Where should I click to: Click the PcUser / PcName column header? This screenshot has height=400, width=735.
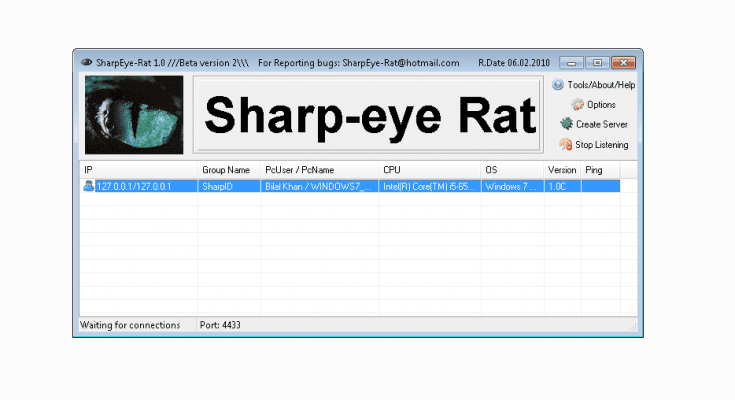319,171
